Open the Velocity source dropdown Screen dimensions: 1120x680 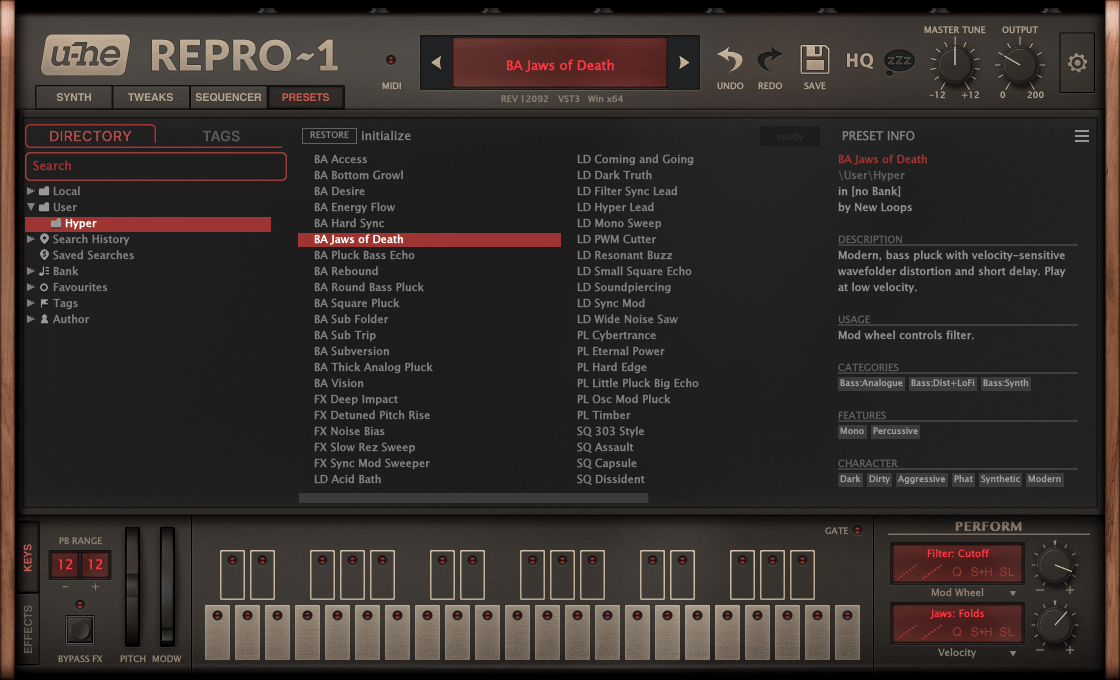[x=1012, y=654]
